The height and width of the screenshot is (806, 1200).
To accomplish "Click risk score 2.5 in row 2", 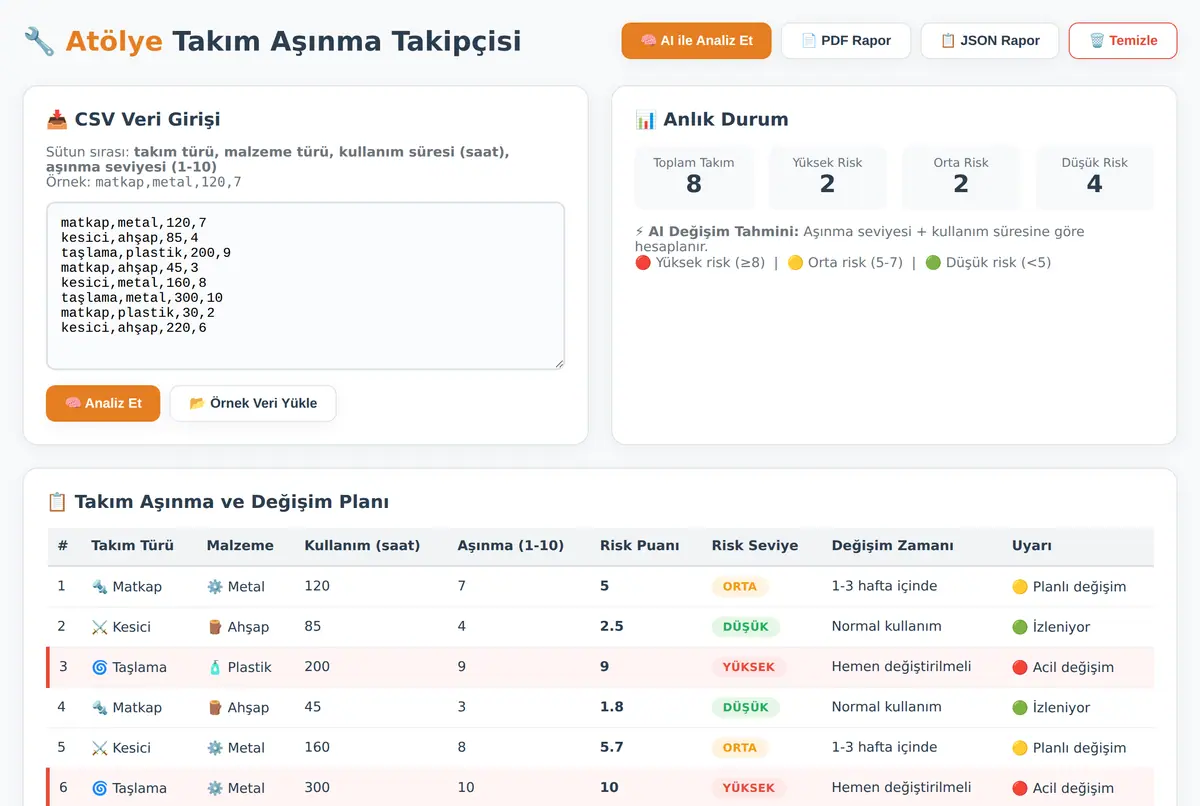I will coord(612,626).
